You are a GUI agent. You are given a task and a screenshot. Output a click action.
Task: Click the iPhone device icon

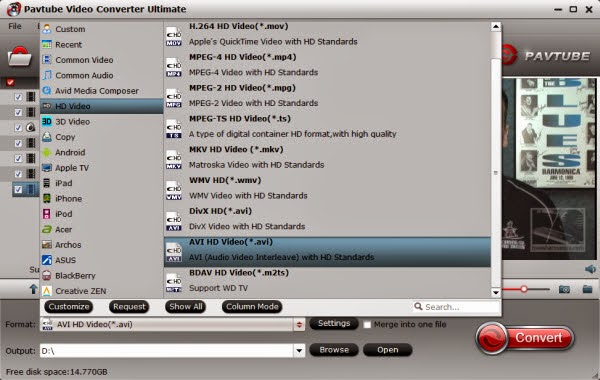(x=47, y=198)
